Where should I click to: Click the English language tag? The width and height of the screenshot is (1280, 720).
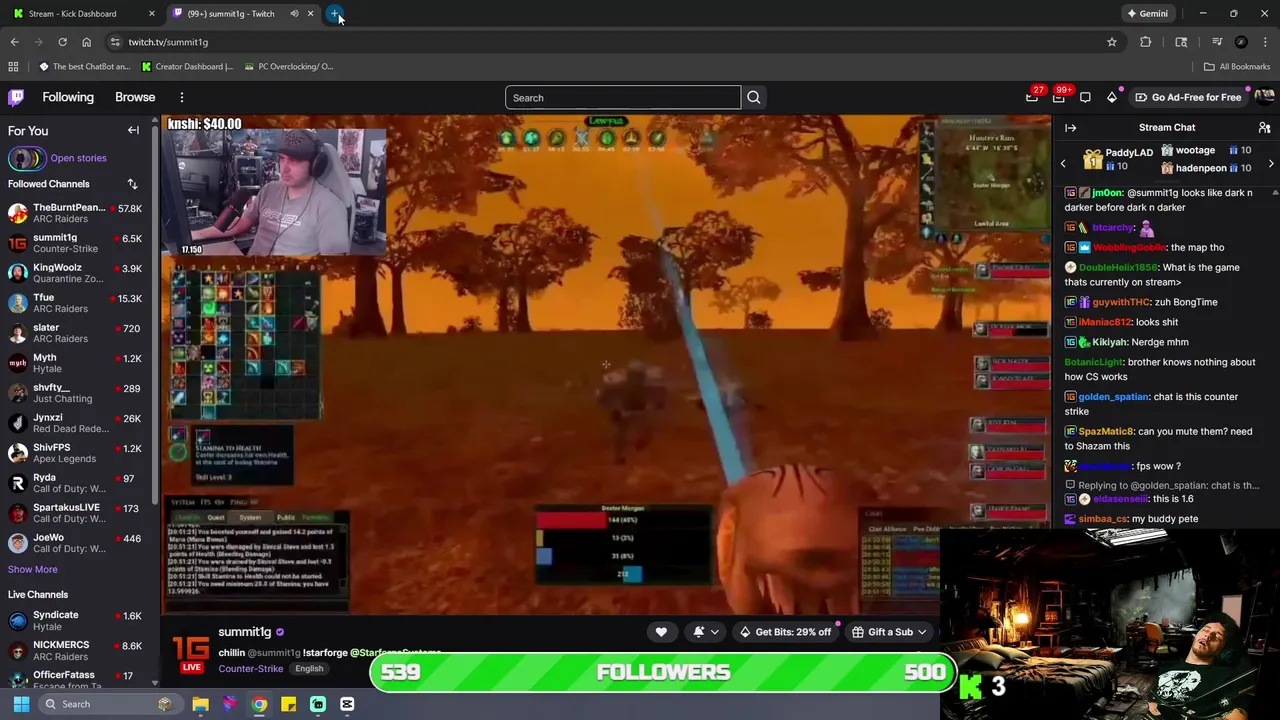pyautogui.click(x=309, y=668)
